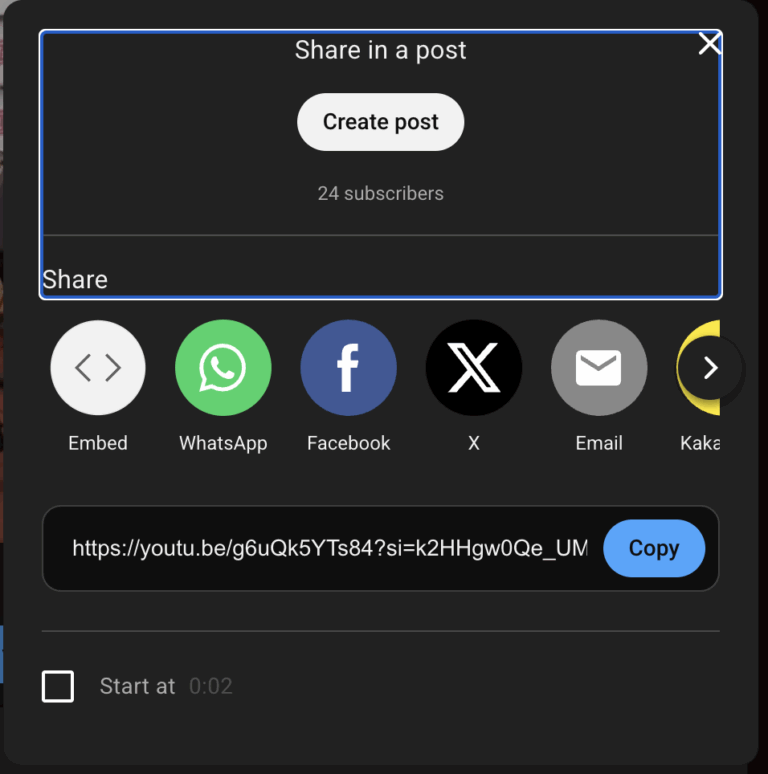The image size is (768, 774).
Task: Send by the gray Email envelope icon
Action: tap(599, 368)
